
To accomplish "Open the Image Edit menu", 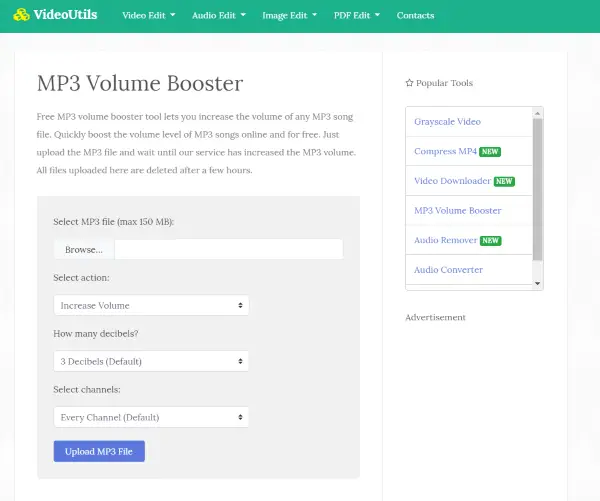I will tap(289, 15).
